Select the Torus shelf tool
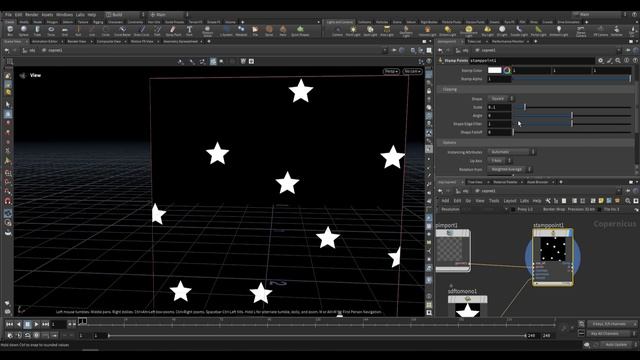The width and height of the screenshot is (640, 360). tap(51, 31)
